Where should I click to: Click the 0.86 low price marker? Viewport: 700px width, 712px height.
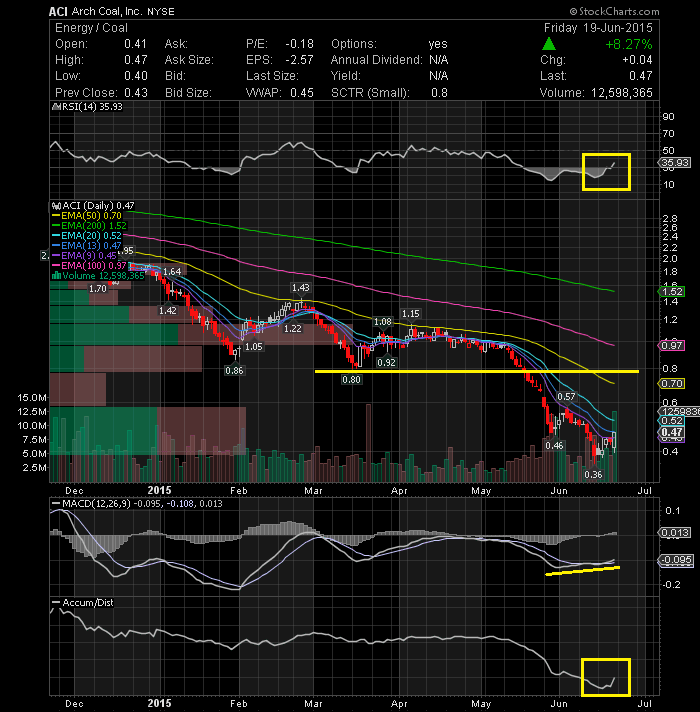[234, 371]
